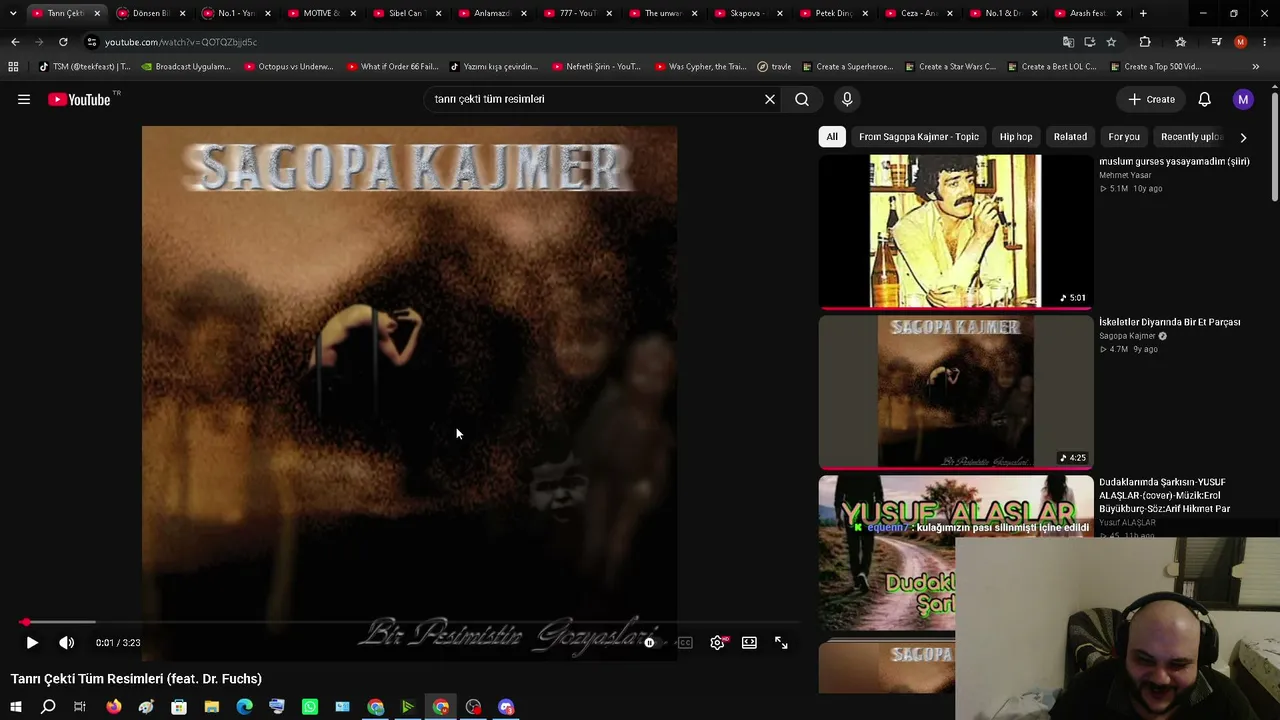Open player settings gear
The height and width of the screenshot is (720, 1280).
(x=717, y=643)
